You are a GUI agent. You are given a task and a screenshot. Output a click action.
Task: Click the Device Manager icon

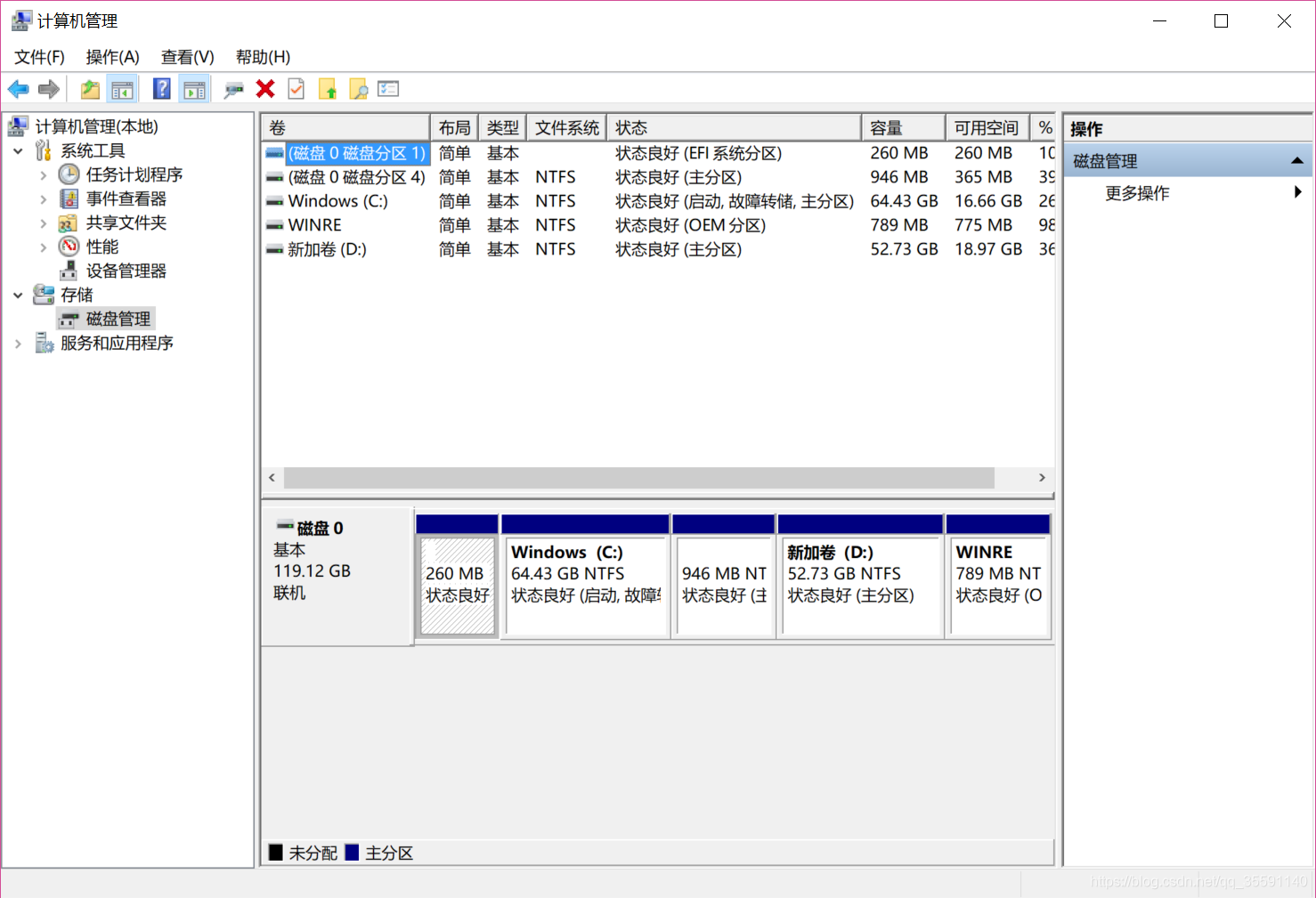point(69,271)
